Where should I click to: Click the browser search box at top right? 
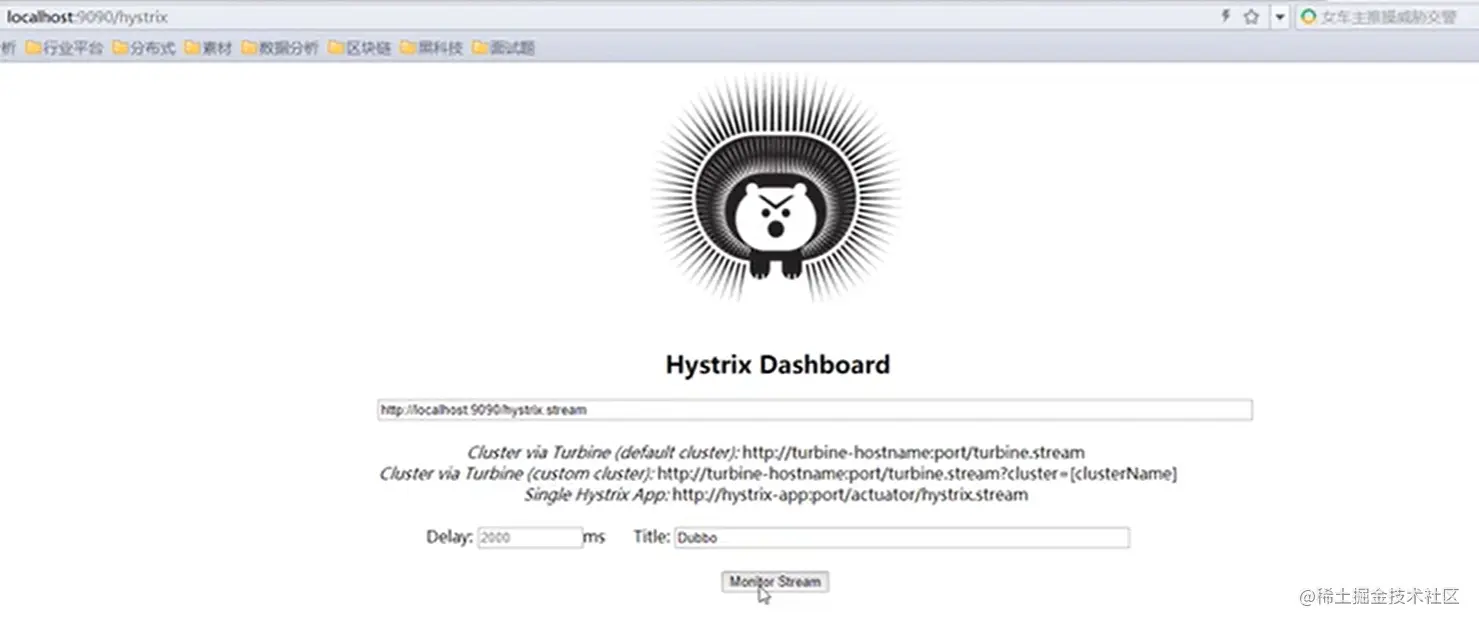(x=1386, y=17)
